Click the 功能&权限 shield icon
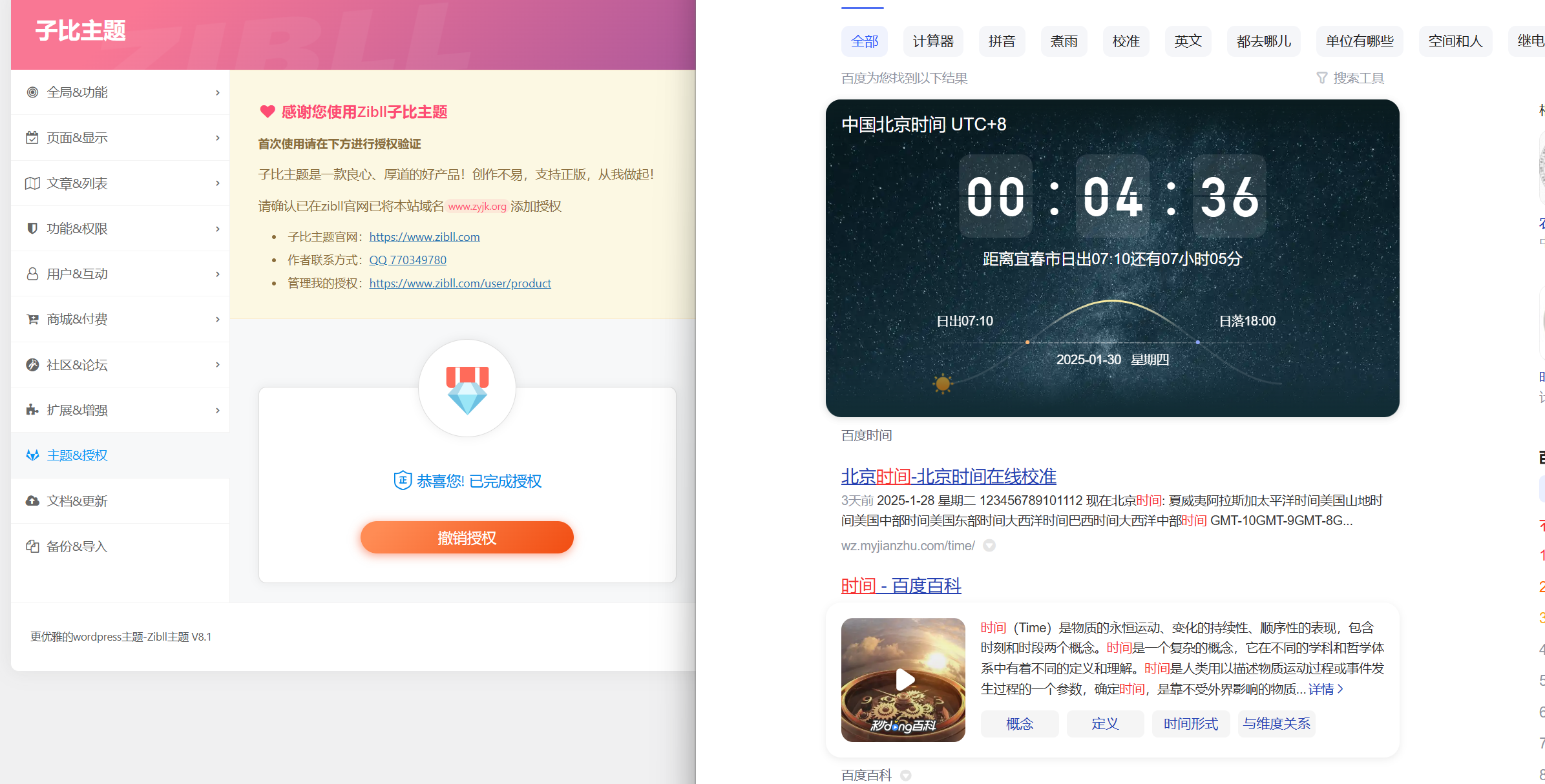 [32, 229]
